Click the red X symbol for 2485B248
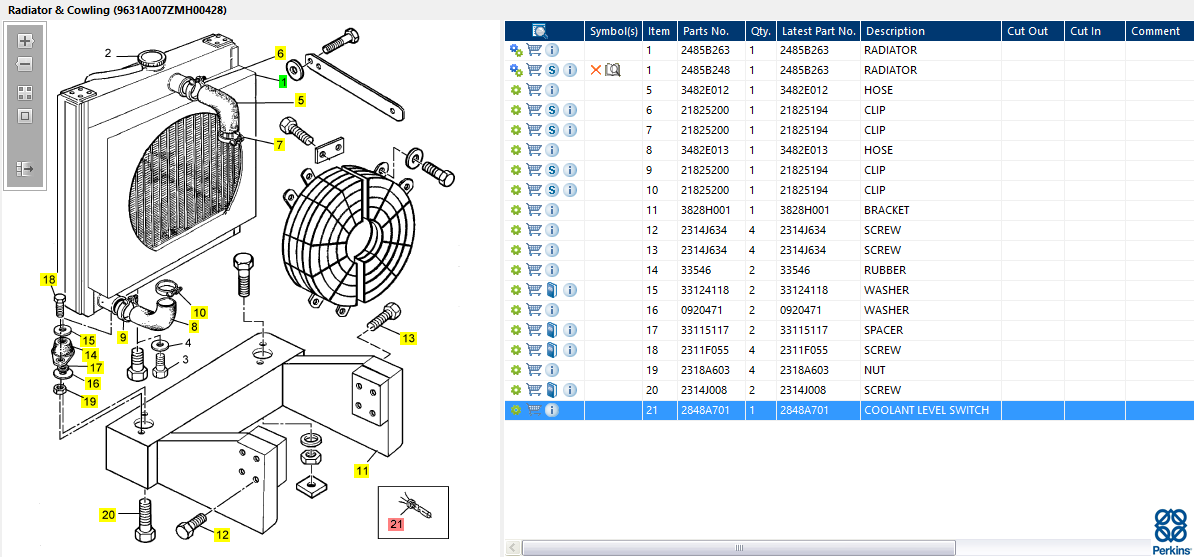This screenshot has height=557, width=1194. [x=596, y=70]
